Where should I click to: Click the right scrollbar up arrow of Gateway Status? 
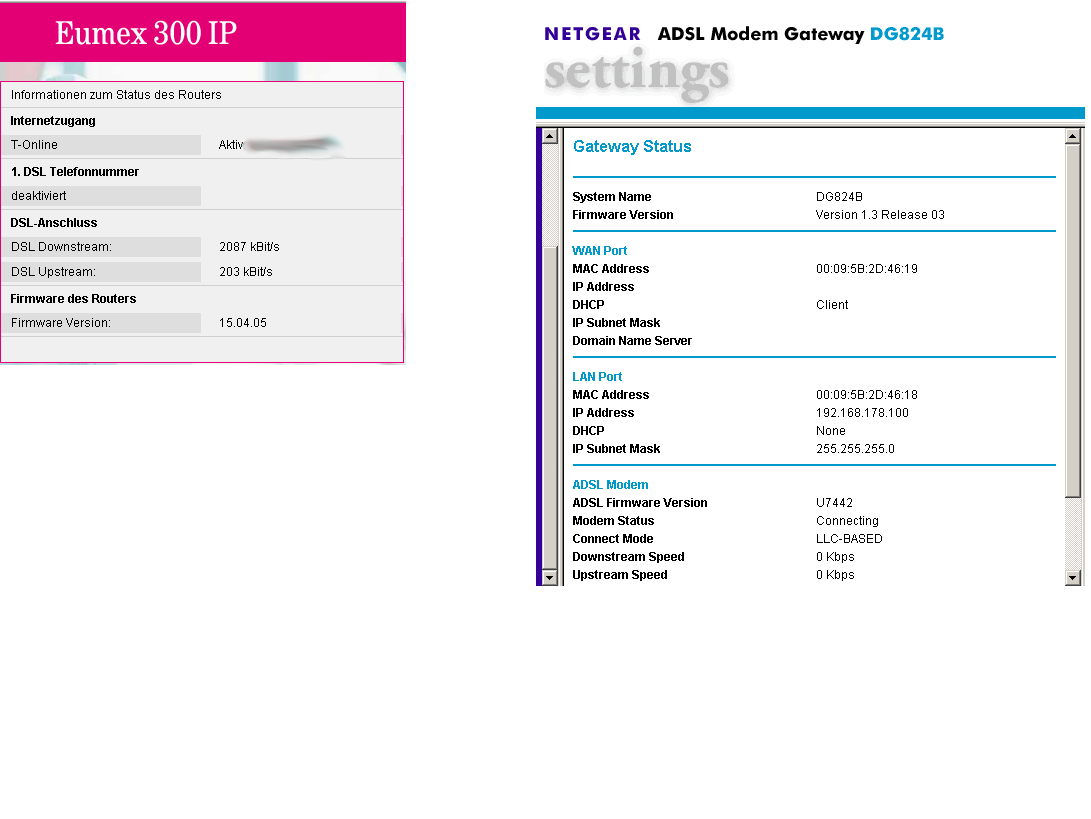(1072, 136)
